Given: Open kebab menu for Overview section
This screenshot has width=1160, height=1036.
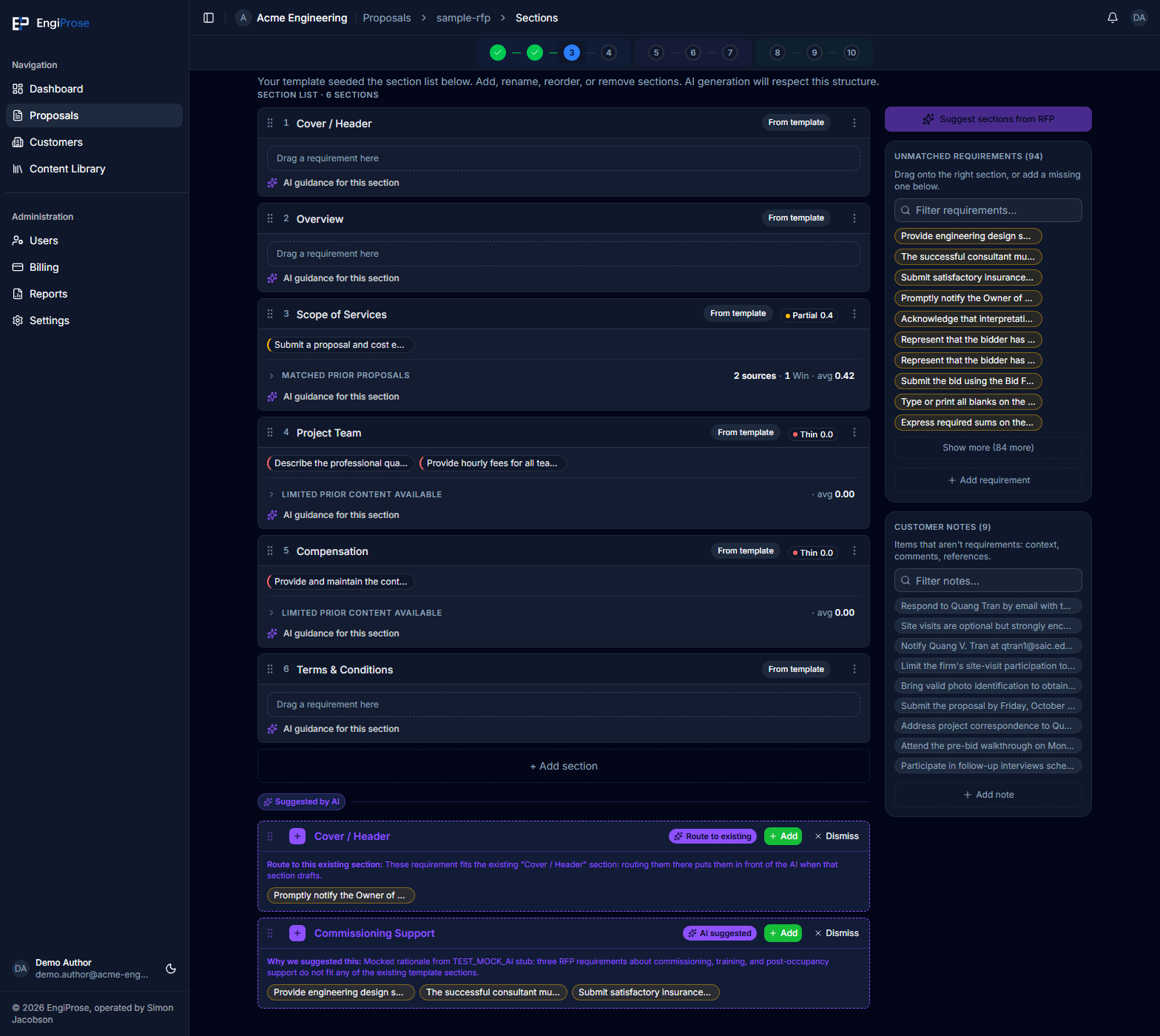Looking at the screenshot, I should (854, 218).
